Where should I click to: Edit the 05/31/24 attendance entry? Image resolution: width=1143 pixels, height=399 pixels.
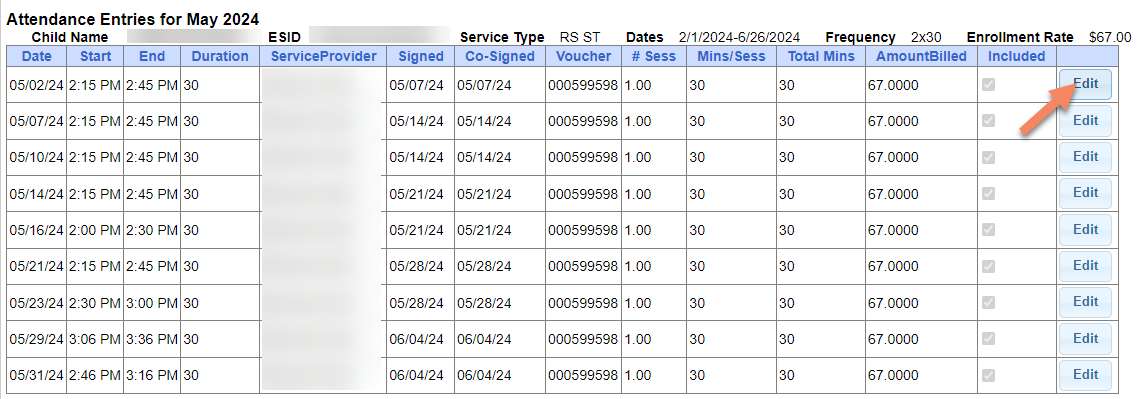pos(1085,375)
